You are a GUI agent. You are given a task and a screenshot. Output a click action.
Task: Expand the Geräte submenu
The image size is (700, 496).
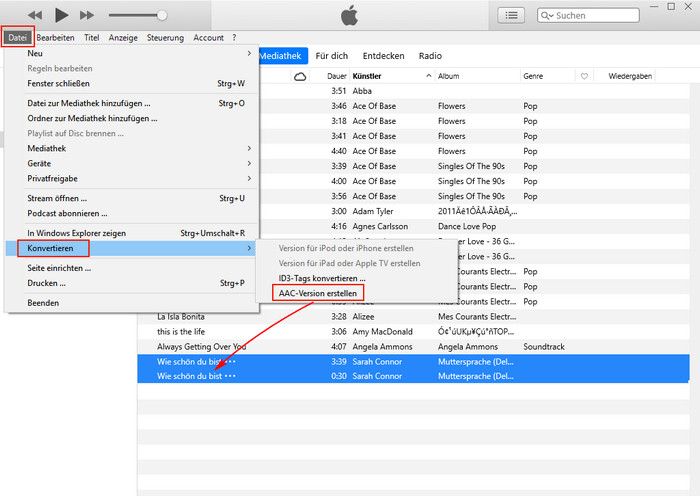(x=132, y=163)
